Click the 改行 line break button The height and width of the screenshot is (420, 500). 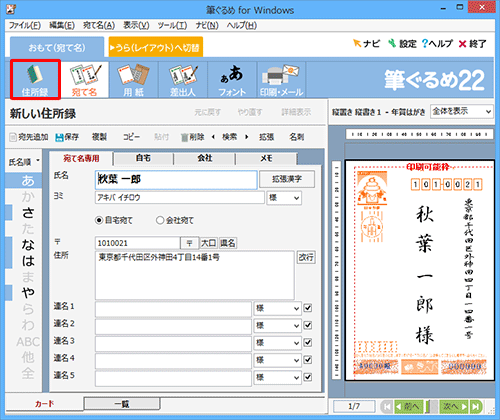click(306, 257)
